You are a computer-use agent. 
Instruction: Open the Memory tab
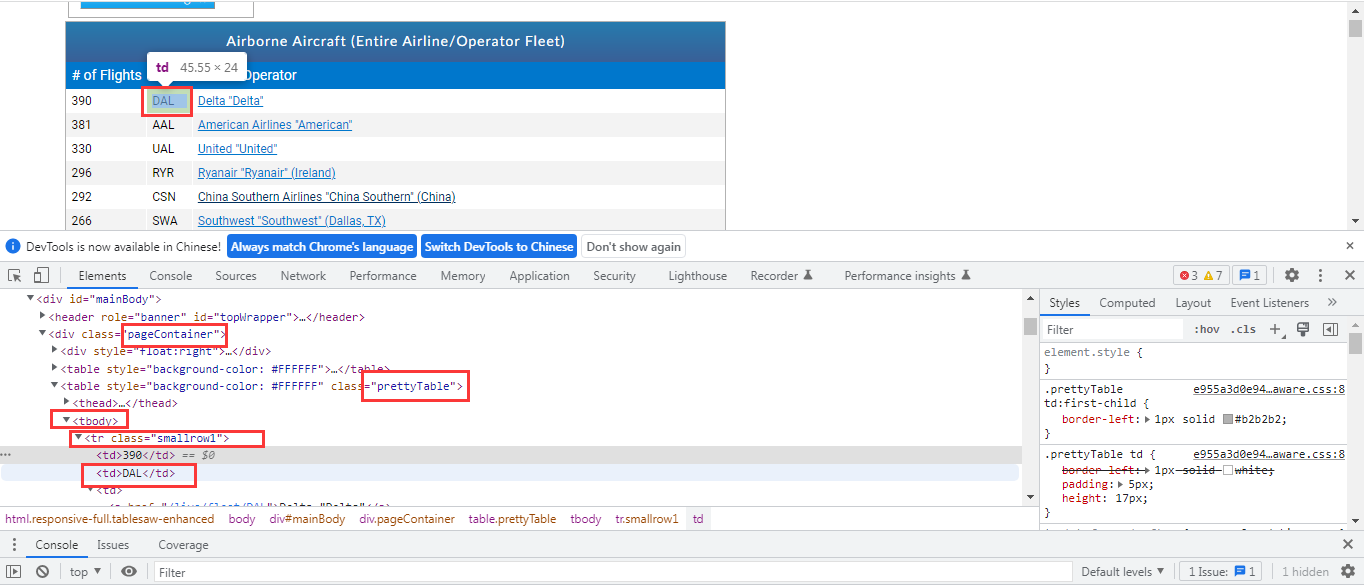[463, 275]
